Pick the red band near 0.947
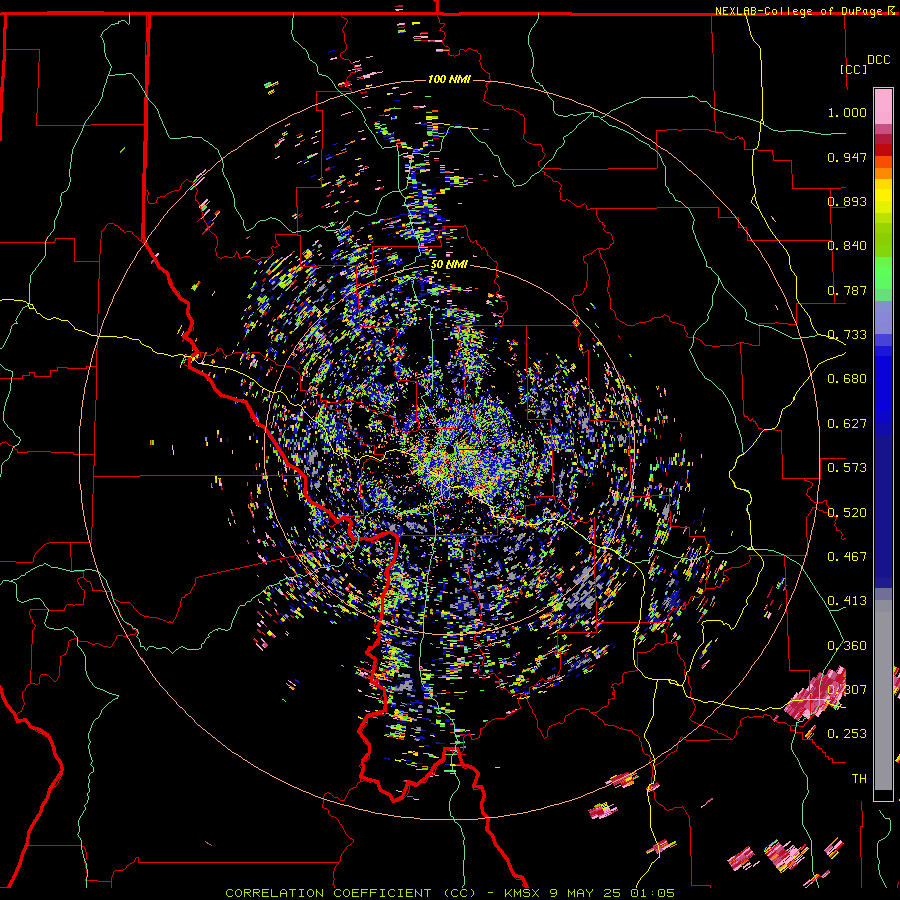The width and height of the screenshot is (900, 900). (x=883, y=150)
